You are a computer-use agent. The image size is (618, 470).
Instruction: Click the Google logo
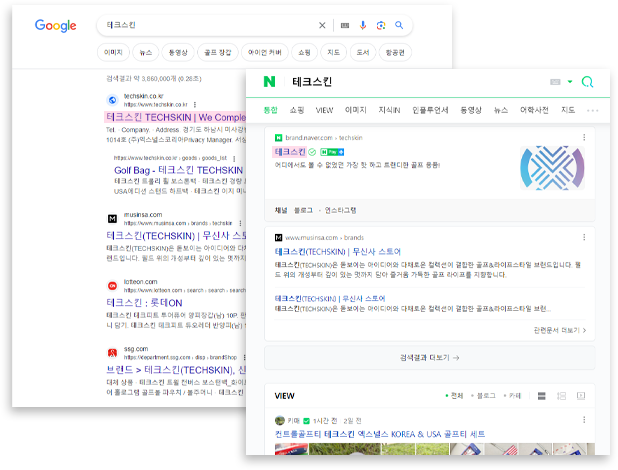(x=56, y=26)
